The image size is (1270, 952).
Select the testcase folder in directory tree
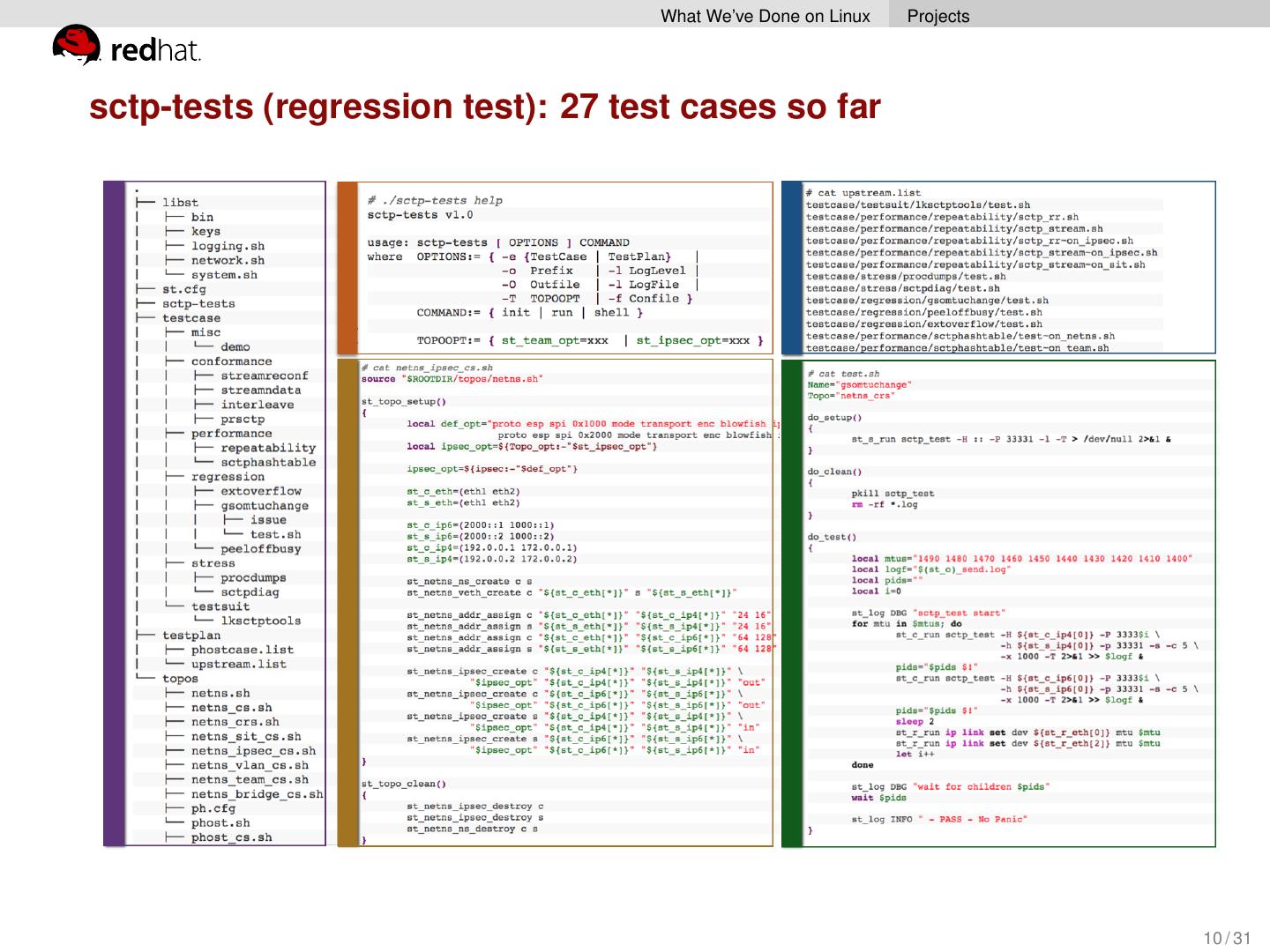tap(191, 318)
